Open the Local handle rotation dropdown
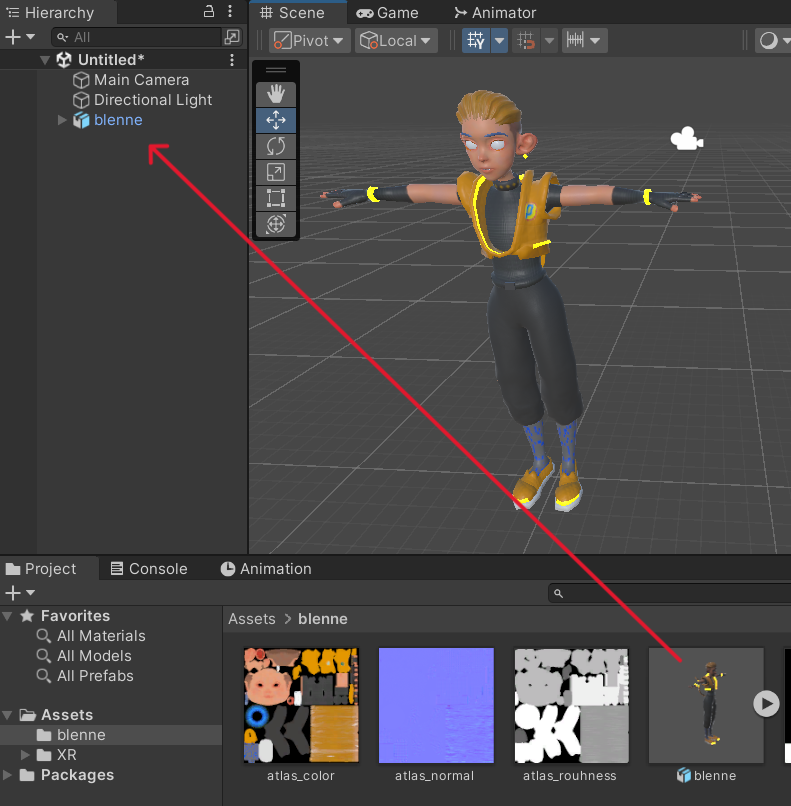This screenshot has width=791, height=806. [x=397, y=41]
